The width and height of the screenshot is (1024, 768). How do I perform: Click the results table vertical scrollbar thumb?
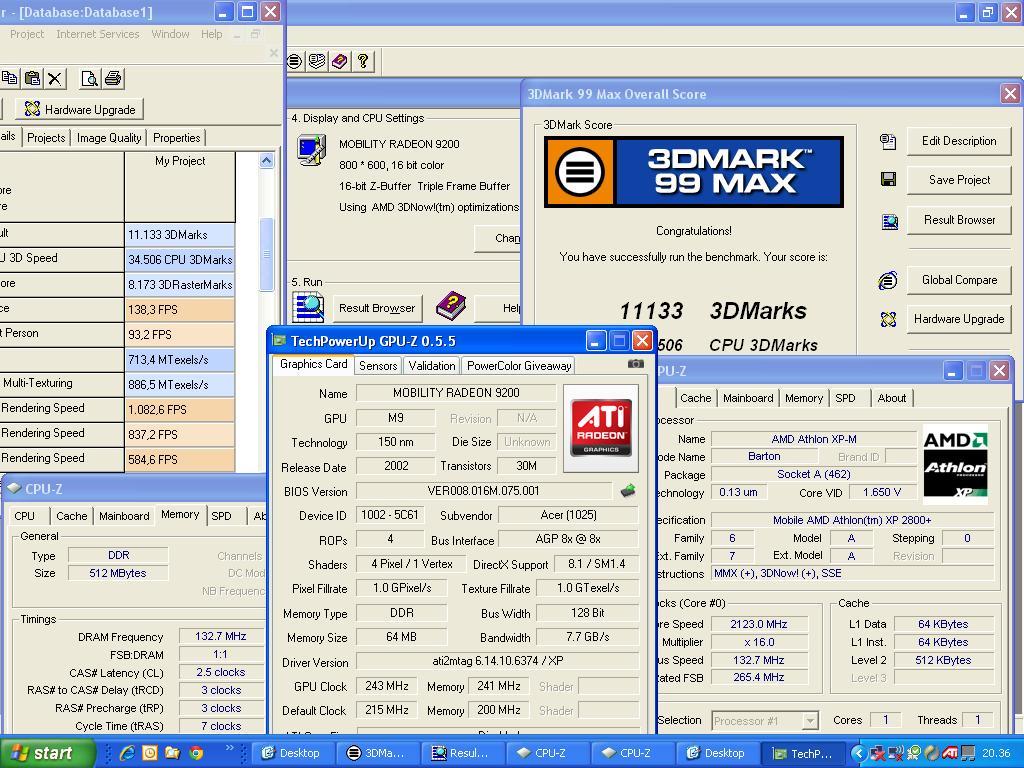(266, 254)
